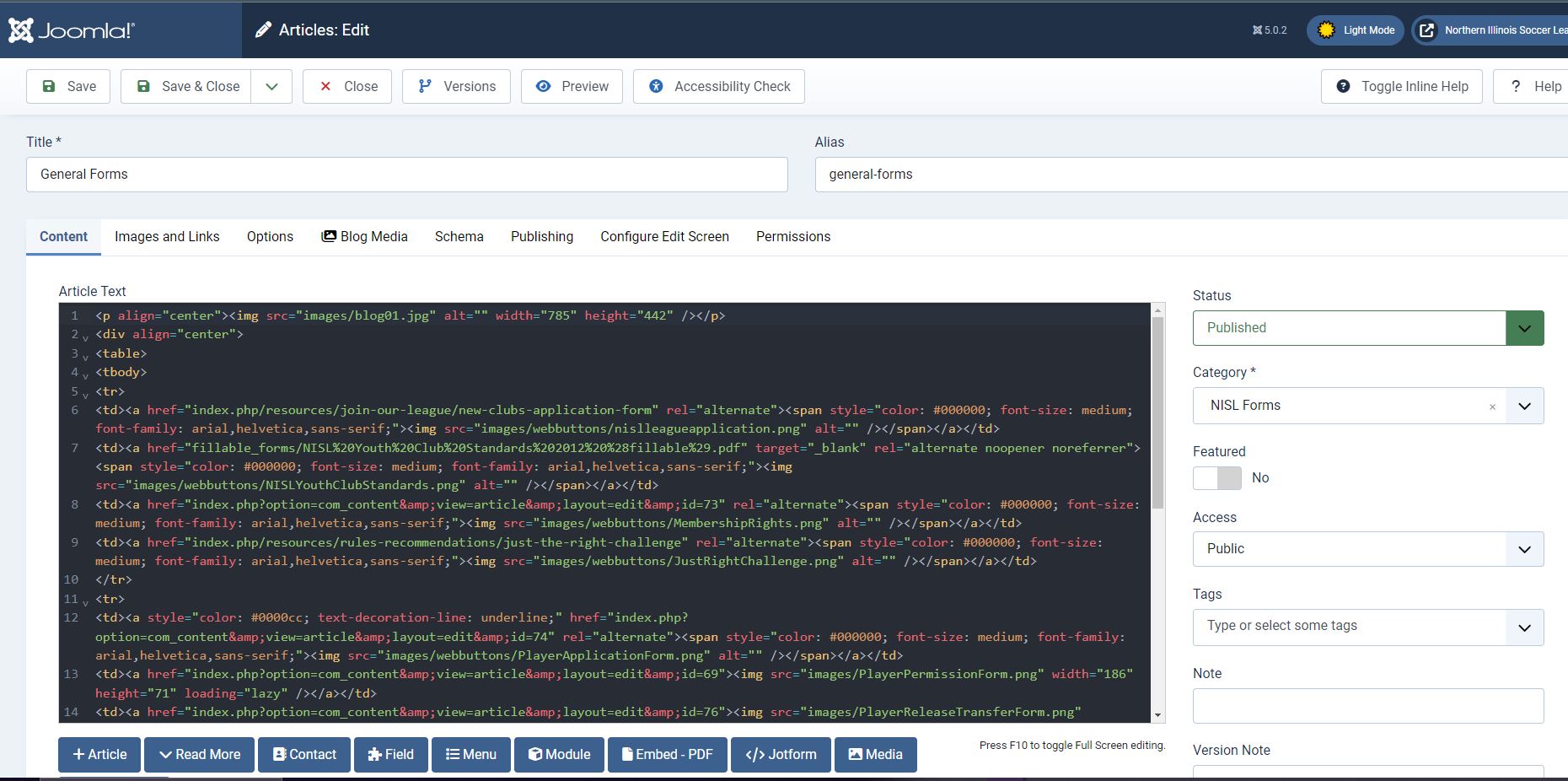Click the Joomla logo icon

coord(22,30)
